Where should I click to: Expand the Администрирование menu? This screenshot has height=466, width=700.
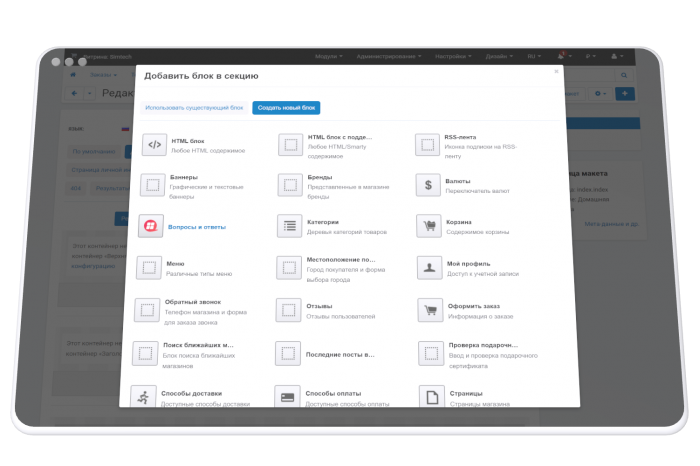[389, 56]
